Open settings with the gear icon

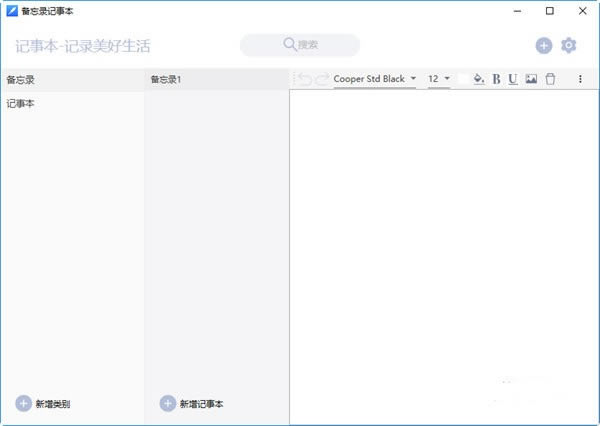569,45
